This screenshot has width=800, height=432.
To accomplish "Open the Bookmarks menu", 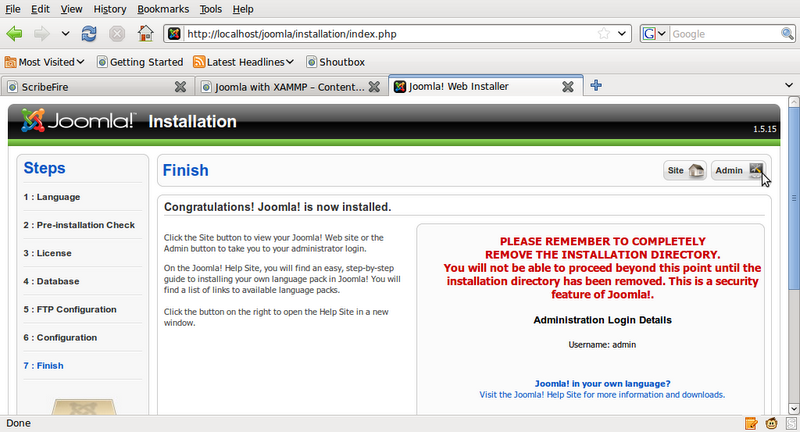I will (163, 9).
